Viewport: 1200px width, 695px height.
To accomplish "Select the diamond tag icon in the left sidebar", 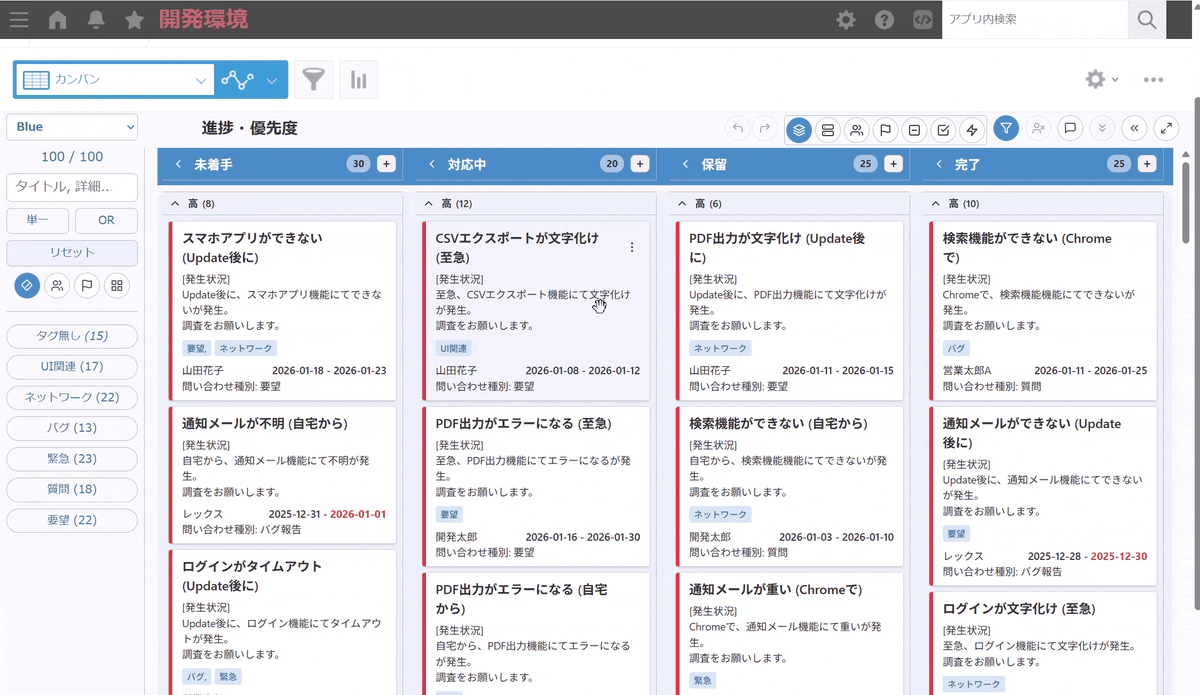I will 27,286.
